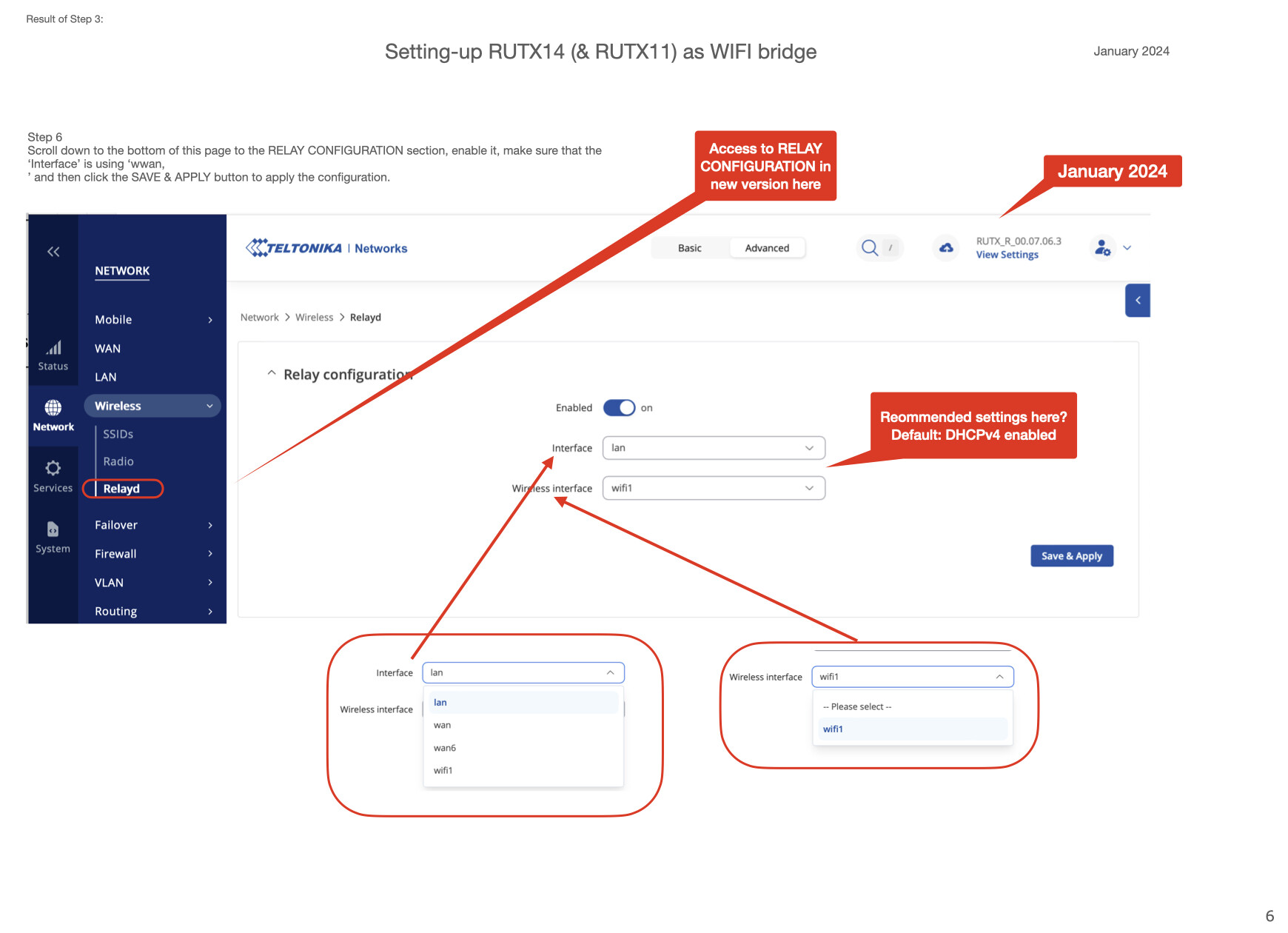Click the NETWORK heading in sidebar
1288x933 pixels.
click(x=122, y=271)
